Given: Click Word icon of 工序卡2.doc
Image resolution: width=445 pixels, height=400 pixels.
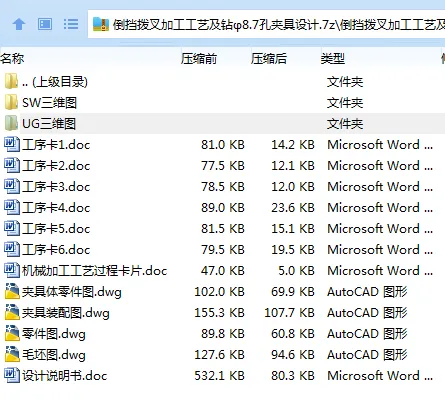Looking at the screenshot, I should 12,165.
